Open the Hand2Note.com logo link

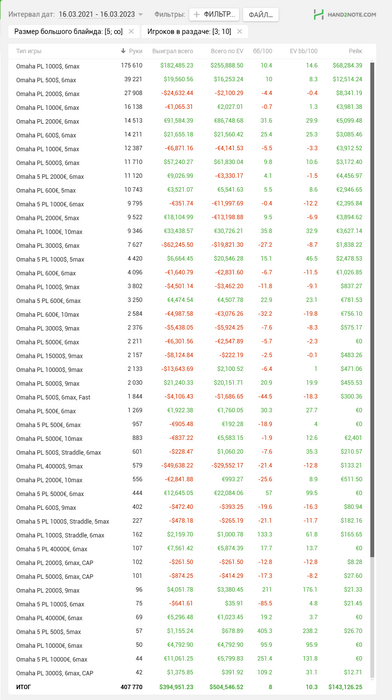pos(344,14)
